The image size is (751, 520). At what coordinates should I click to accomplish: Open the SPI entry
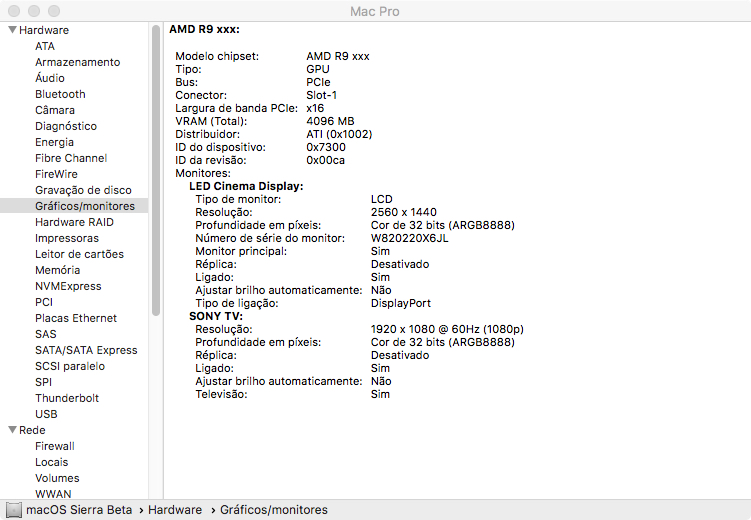click(x=43, y=382)
